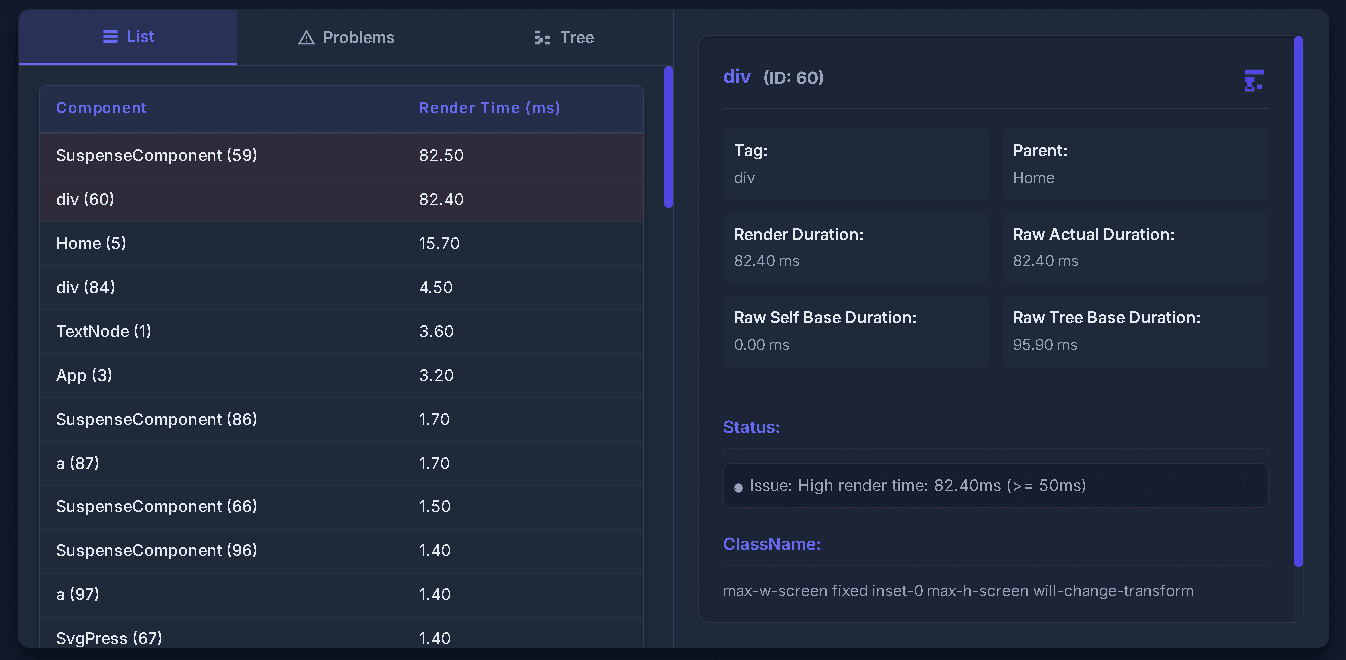Click the 15.70 render time value
This screenshot has width=1346, height=660.
pyautogui.click(x=439, y=244)
